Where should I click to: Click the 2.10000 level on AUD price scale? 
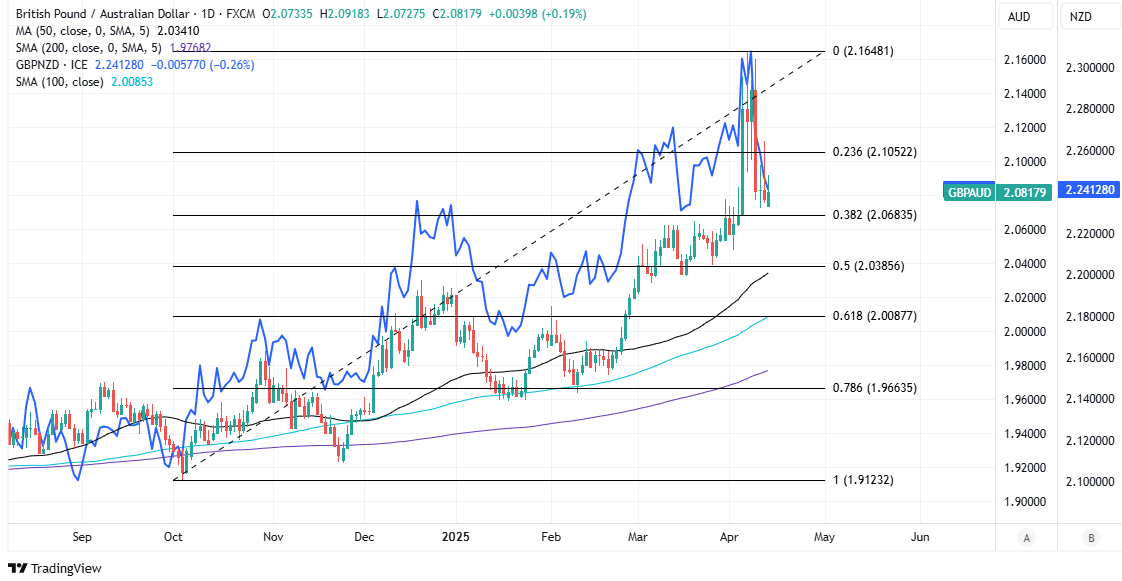pos(1025,162)
